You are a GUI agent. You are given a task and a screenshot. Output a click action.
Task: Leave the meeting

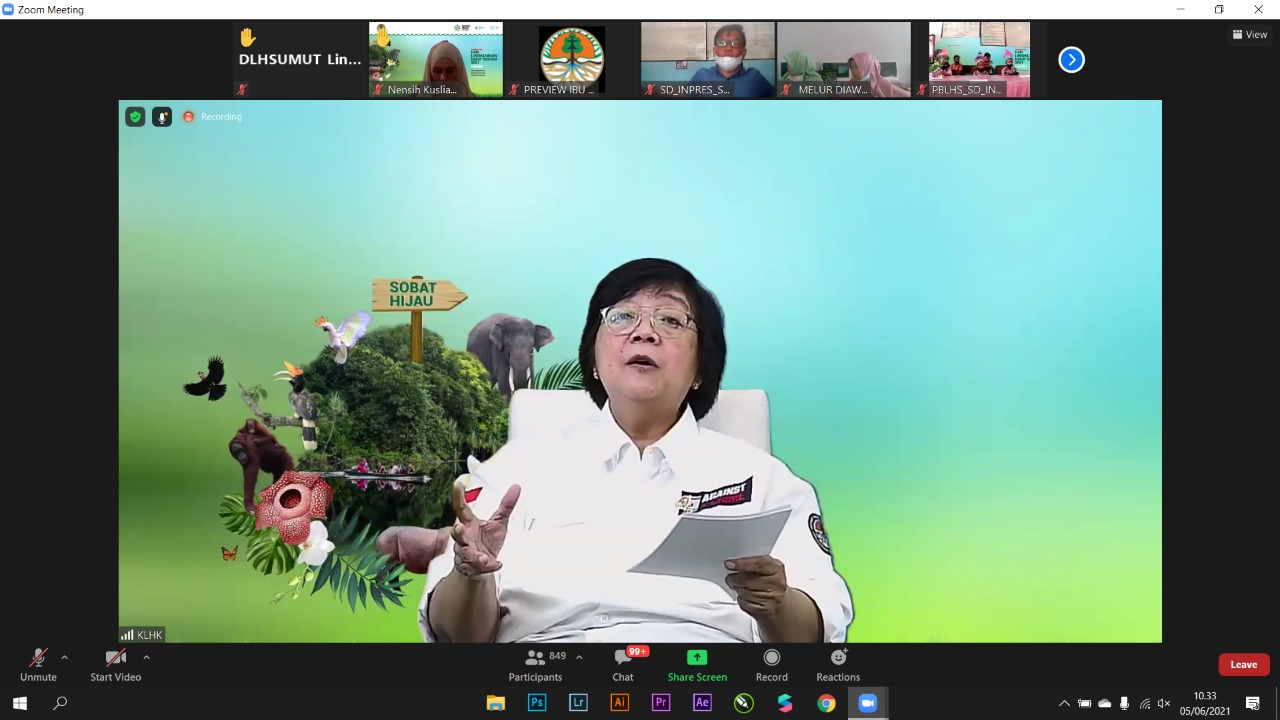coord(1243,665)
